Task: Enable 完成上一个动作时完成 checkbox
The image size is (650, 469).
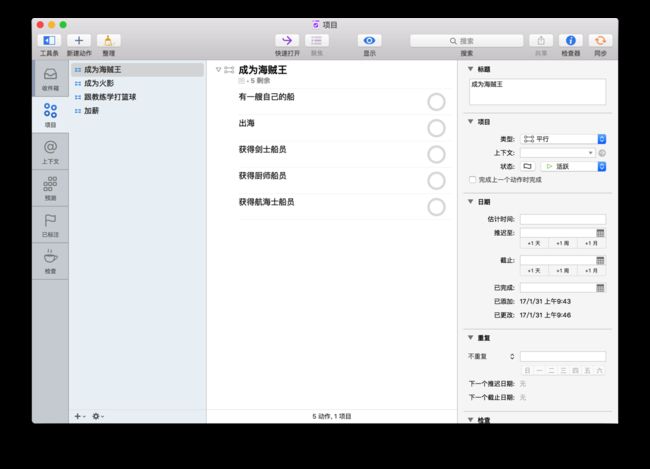Action: (x=472, y=180)
